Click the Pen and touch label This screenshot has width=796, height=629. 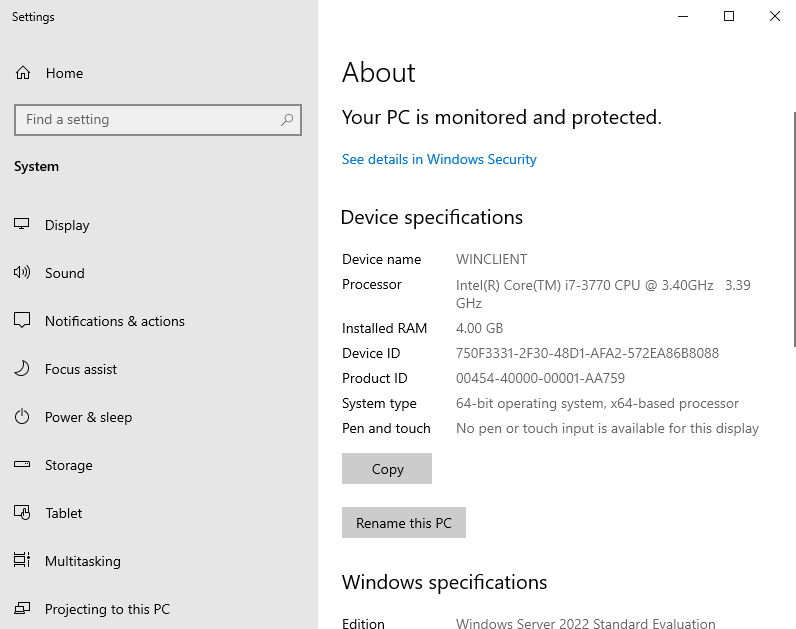pos(386,428)
